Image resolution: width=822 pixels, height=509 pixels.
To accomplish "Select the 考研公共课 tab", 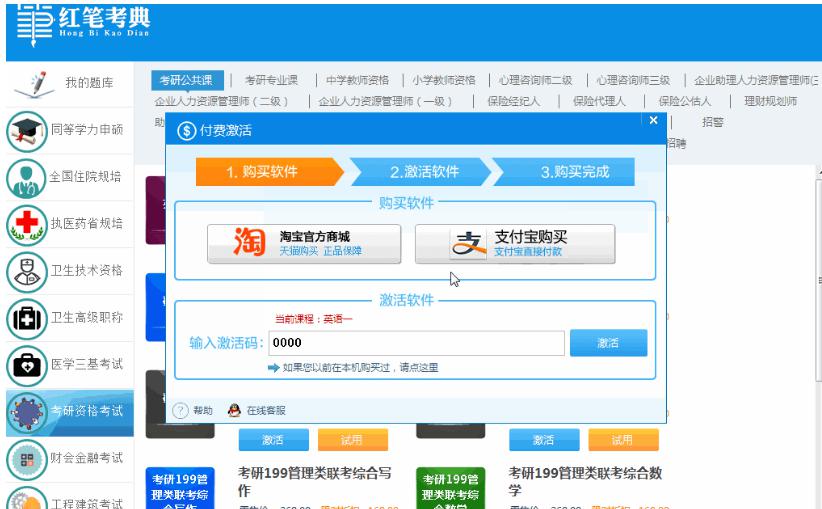I will (x=187, y=80).
